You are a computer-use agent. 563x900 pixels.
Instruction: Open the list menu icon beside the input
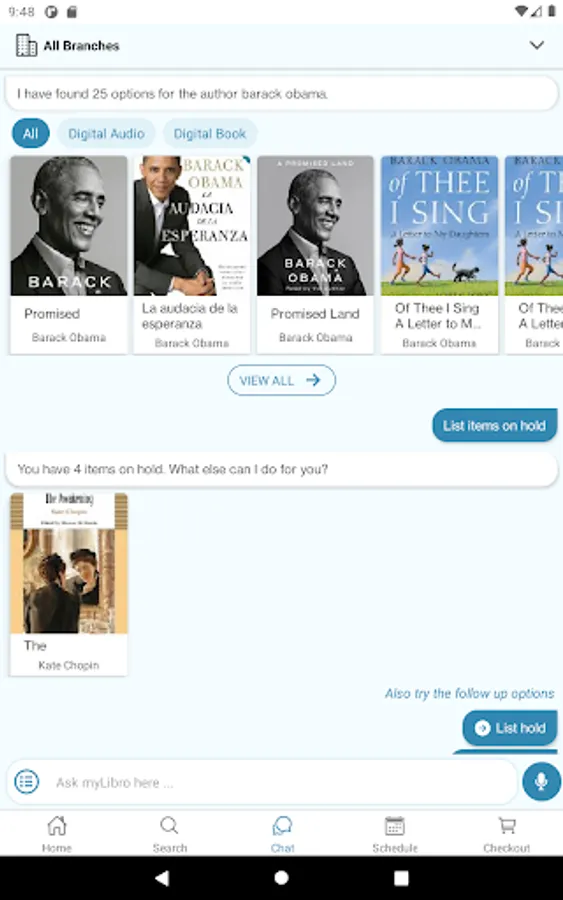26,782
